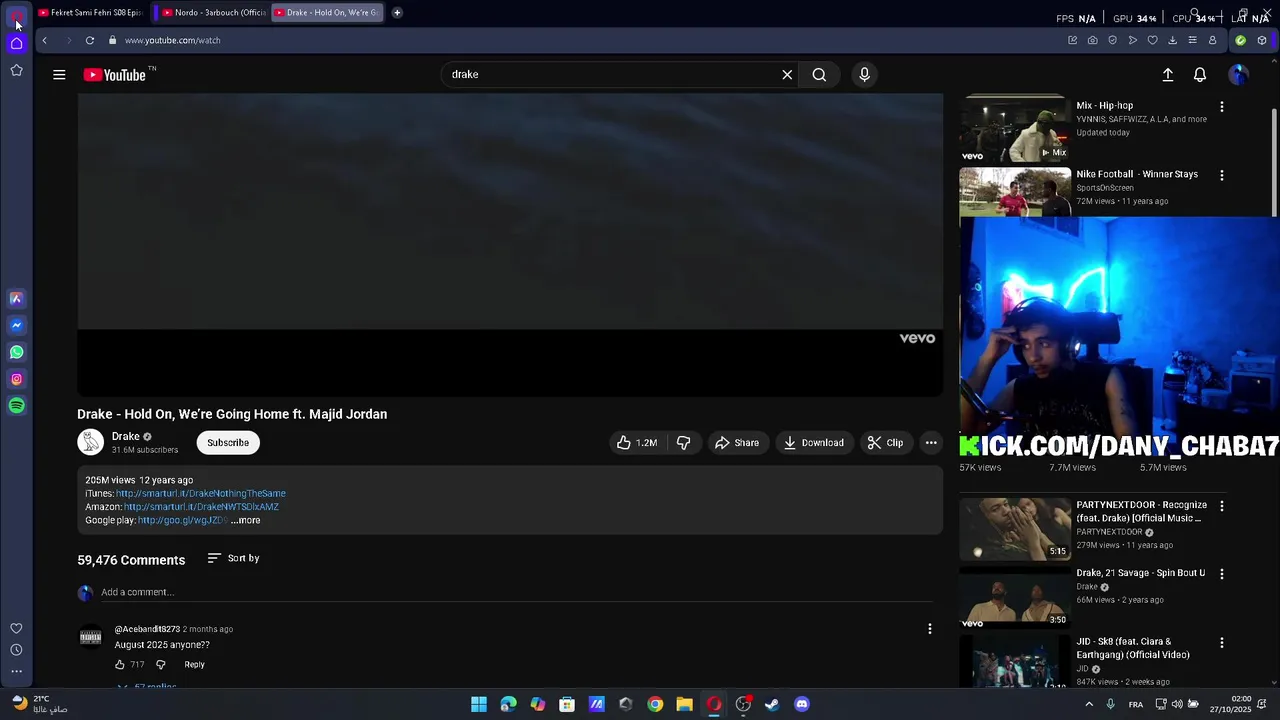Viewport: 1280px width, 720px height.
Task: Open Steam from the taskbar
Action: (x=772, y=705)
